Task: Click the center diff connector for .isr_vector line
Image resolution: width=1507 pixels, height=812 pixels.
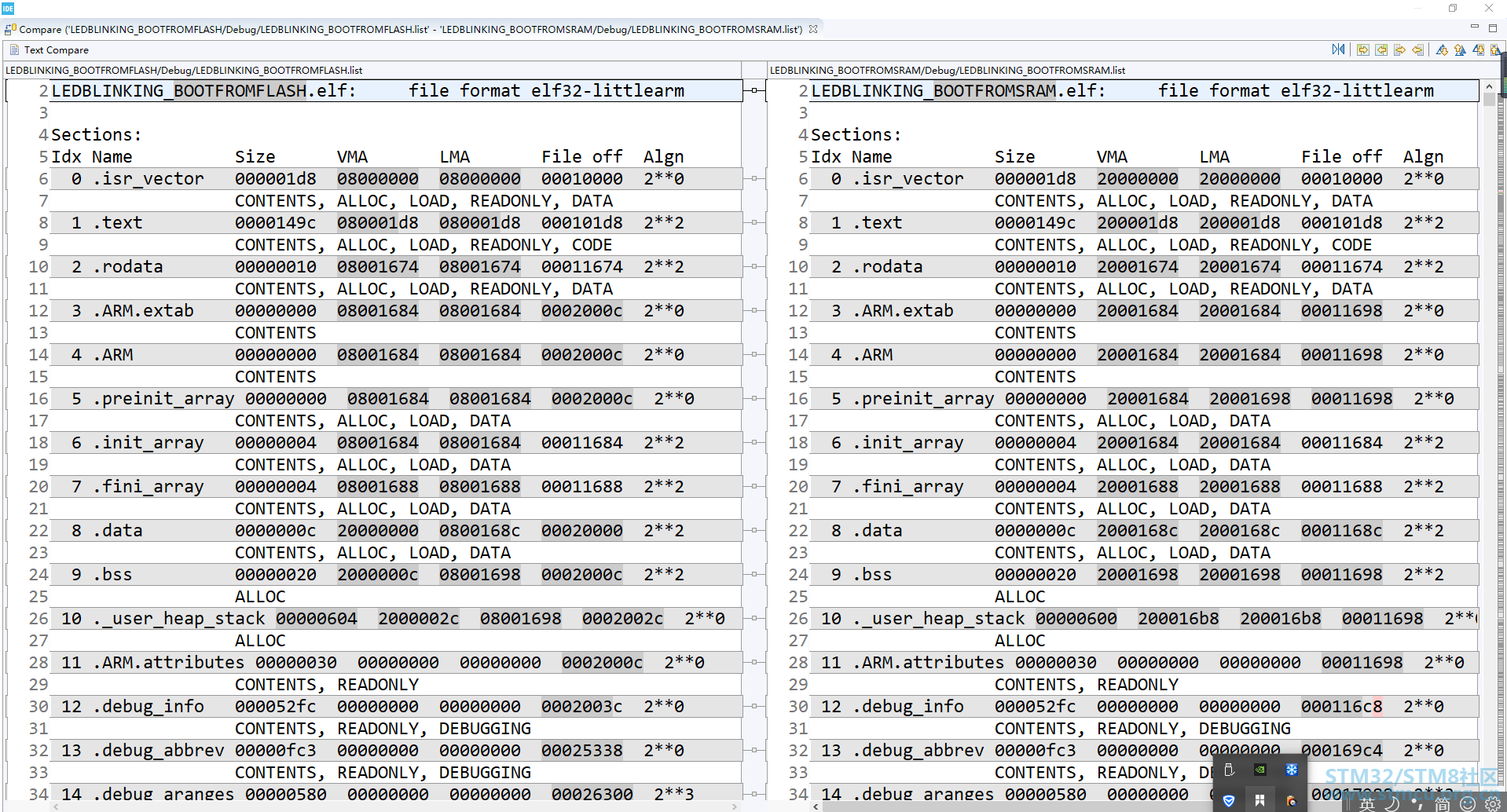Action: [x=754, y=178]
